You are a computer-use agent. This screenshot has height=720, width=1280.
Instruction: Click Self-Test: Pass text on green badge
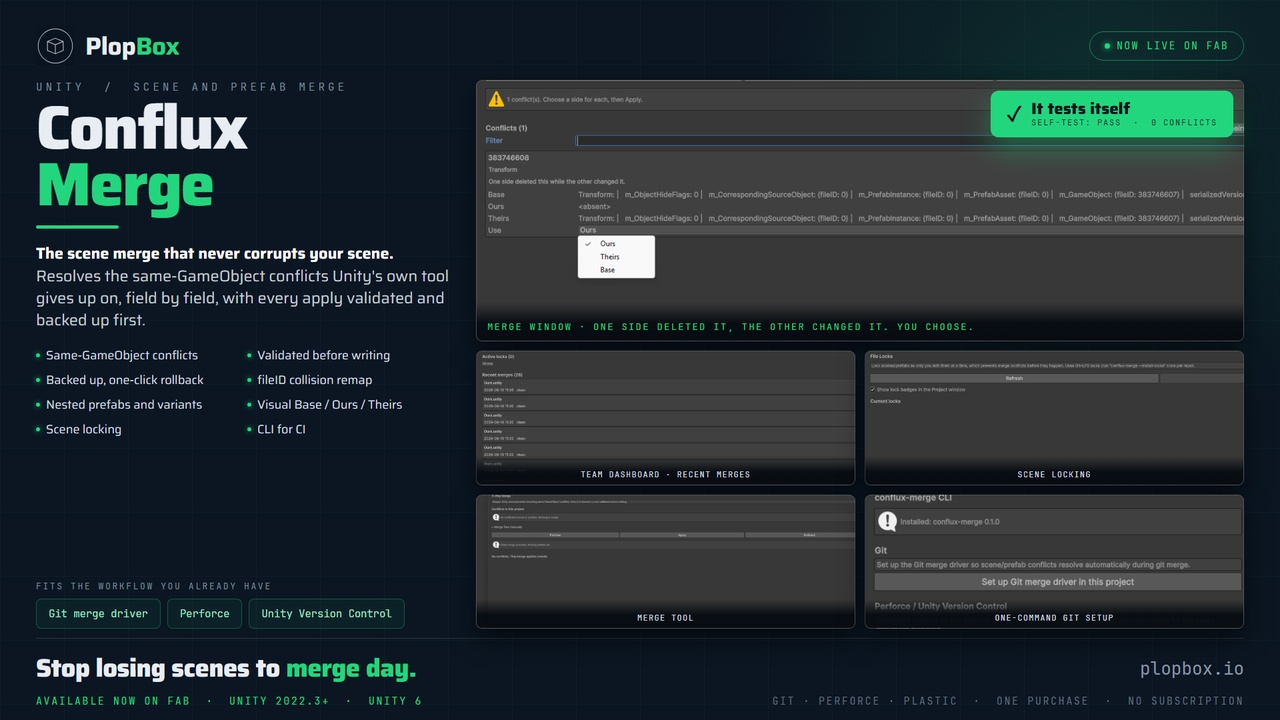pos(1078,123)
